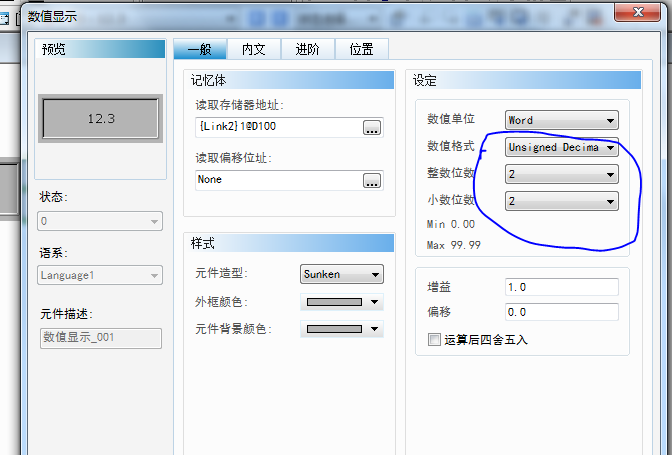
Task: Open the 整数位数 dropdown
Action: [561, 174]
